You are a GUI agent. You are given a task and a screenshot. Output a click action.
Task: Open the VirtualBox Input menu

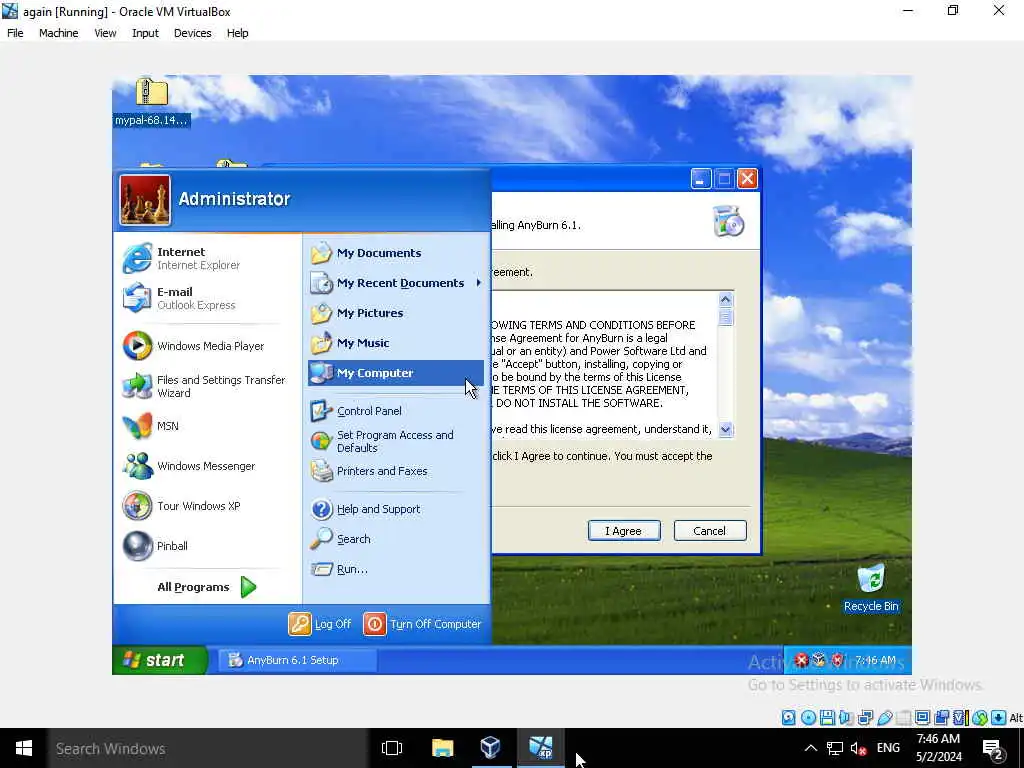(145, 33)
